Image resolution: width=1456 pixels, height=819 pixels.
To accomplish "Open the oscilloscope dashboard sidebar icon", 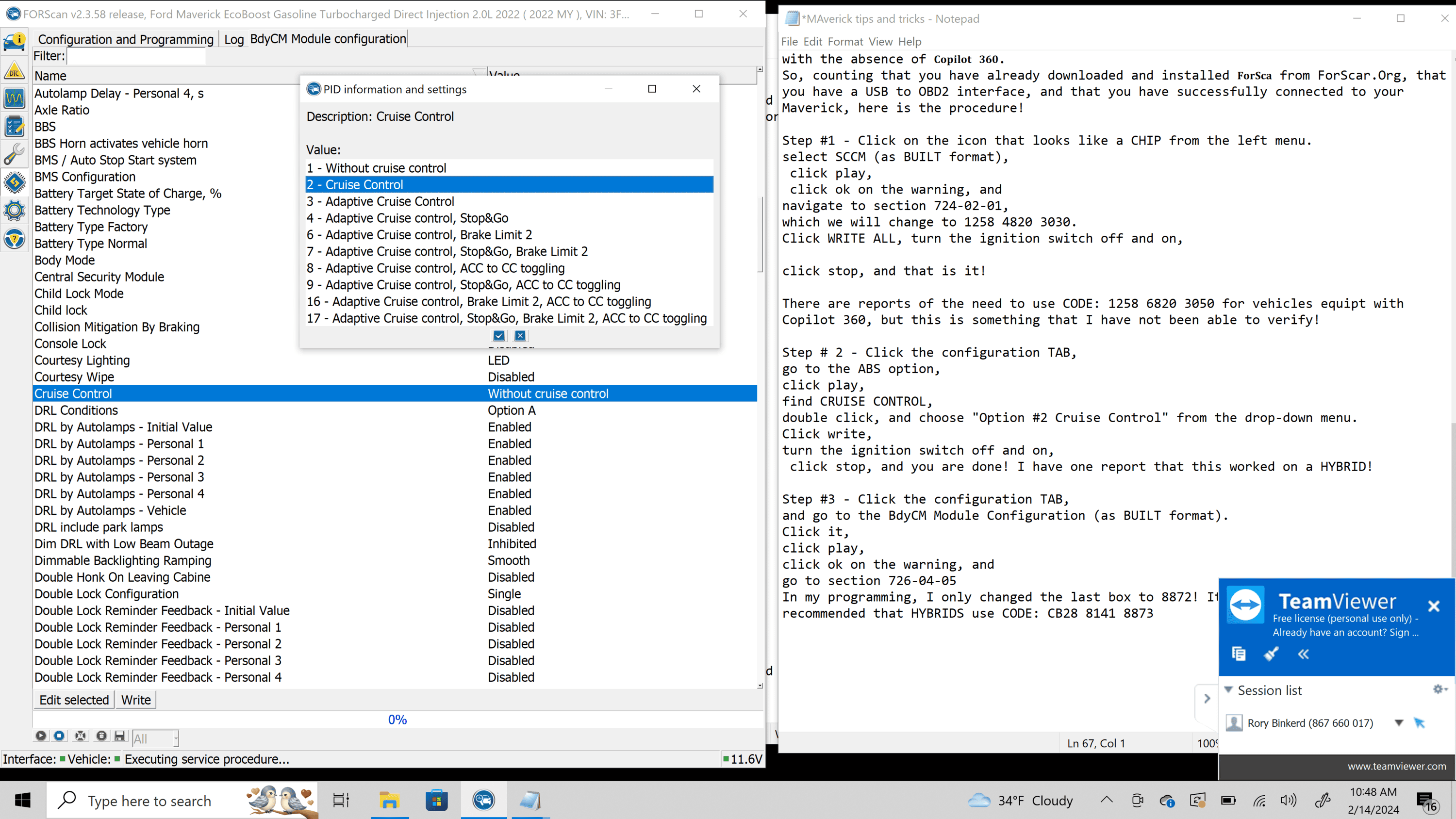I will click(x=14, y=98).
